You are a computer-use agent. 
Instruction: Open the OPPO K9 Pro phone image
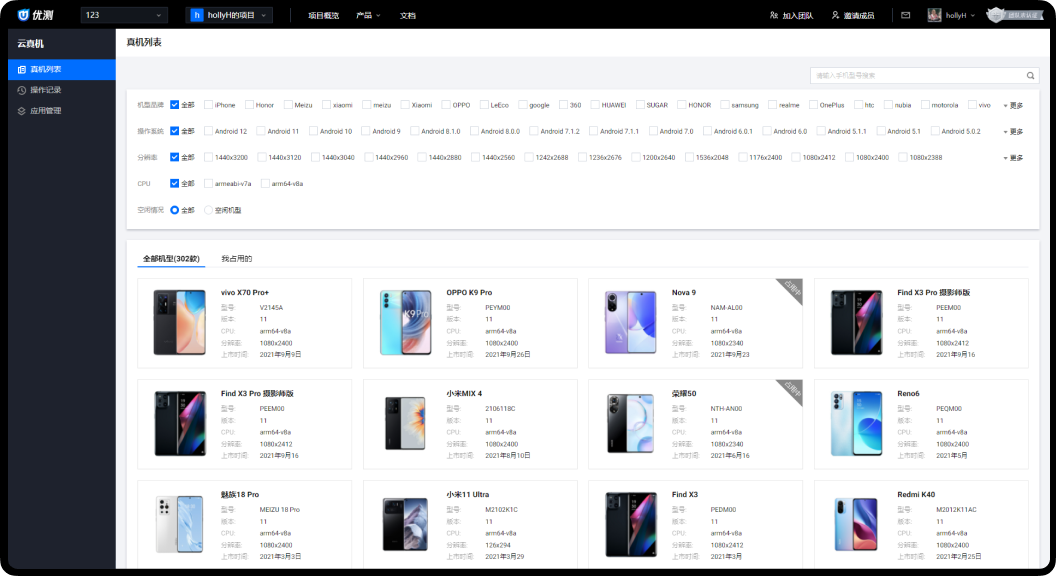pyautogui.click(x=405, y=323)
